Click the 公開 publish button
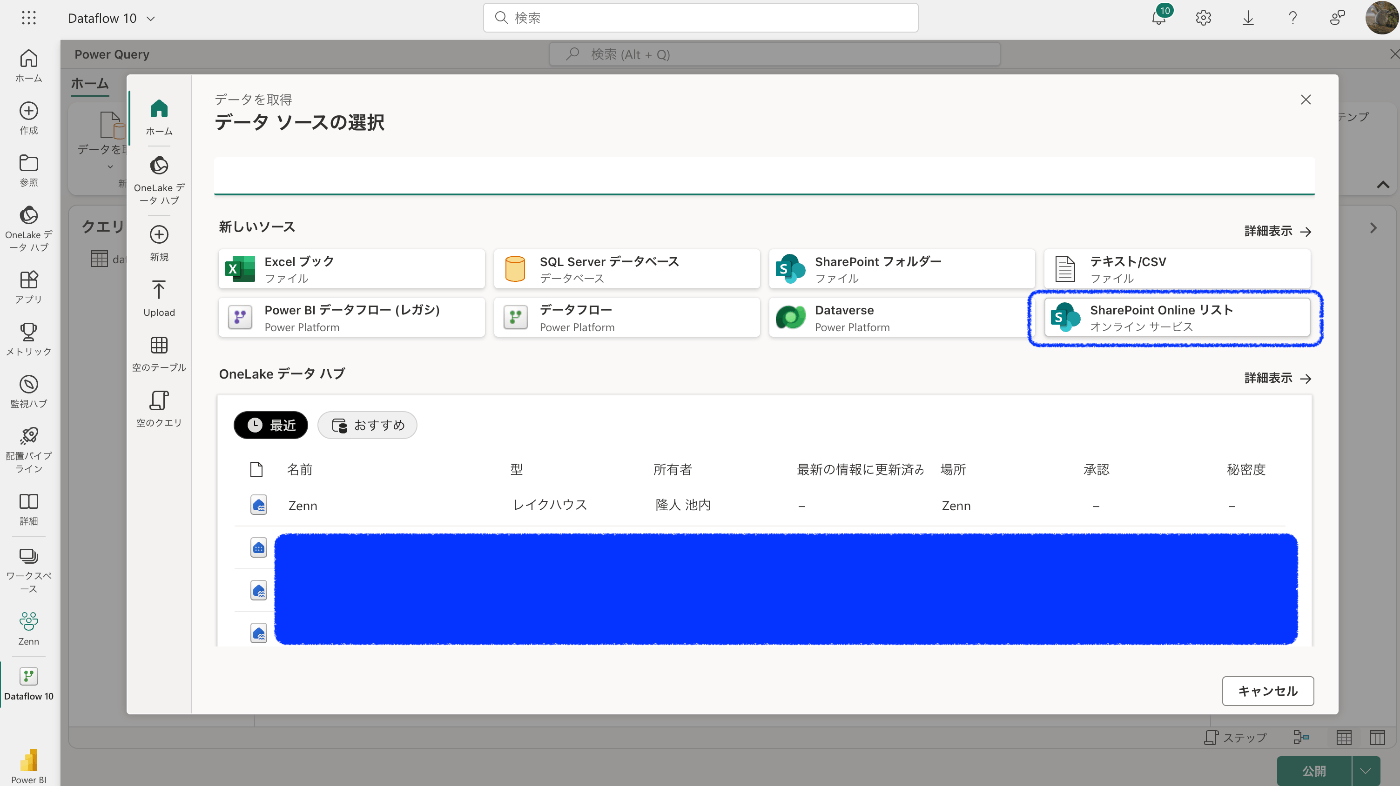Viewport: 1400px width, 786px height. 1314,771
